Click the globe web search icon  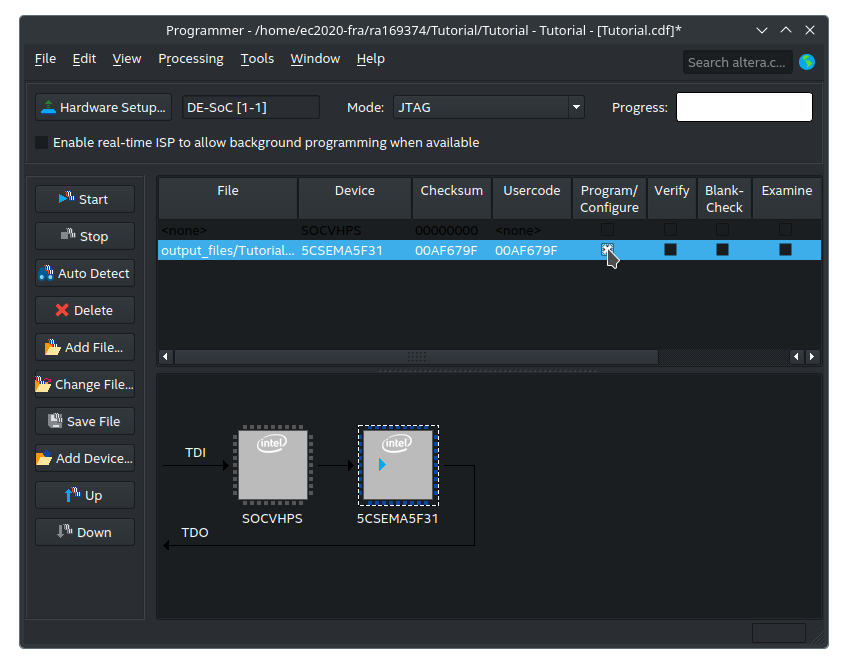coord(807,62)
